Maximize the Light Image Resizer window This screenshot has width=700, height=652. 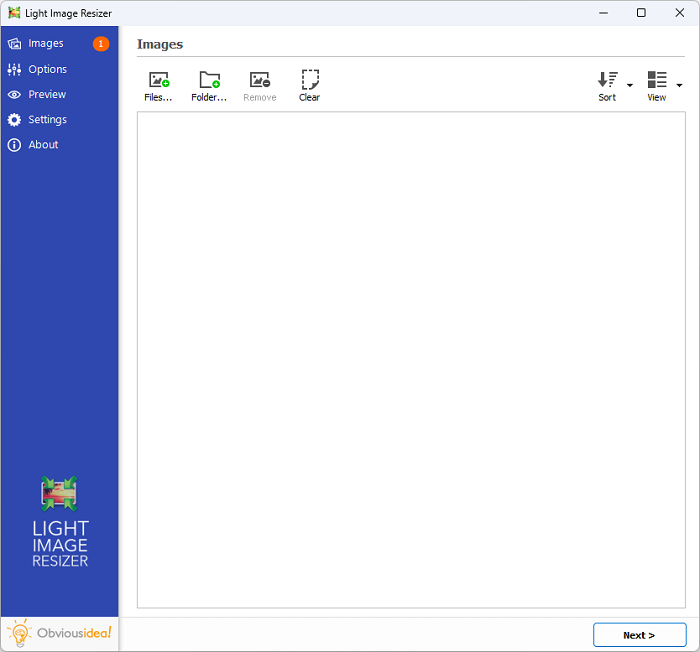[x=641, y=13]
